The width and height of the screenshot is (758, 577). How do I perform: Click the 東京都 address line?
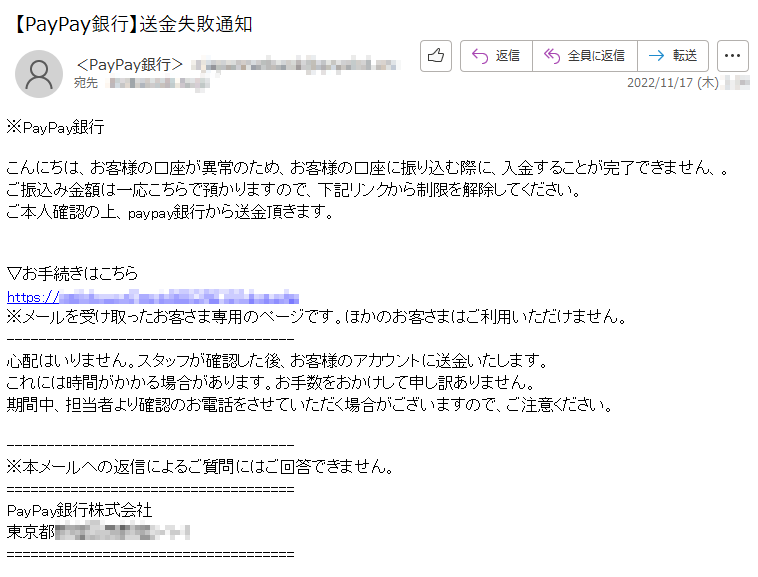coord(98,532)
